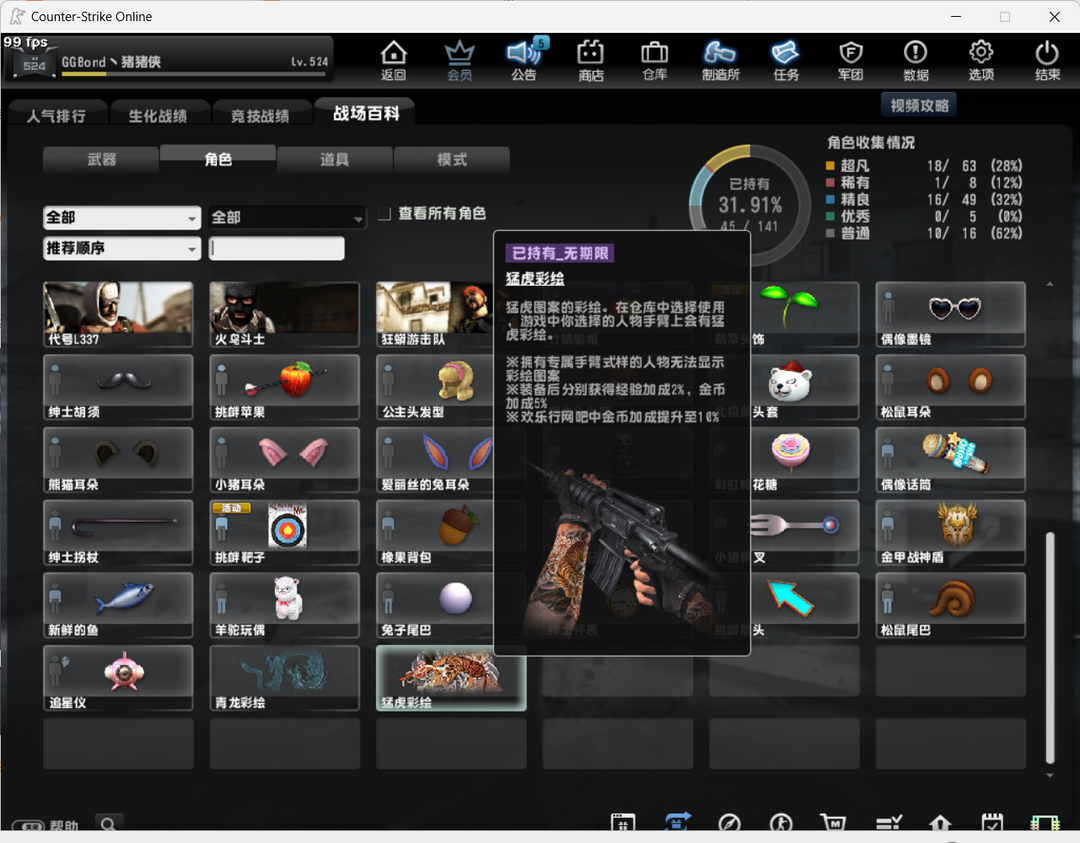1080x843 pixels.
Task: Open the 任务 missions icon
Action: (785, 61)
